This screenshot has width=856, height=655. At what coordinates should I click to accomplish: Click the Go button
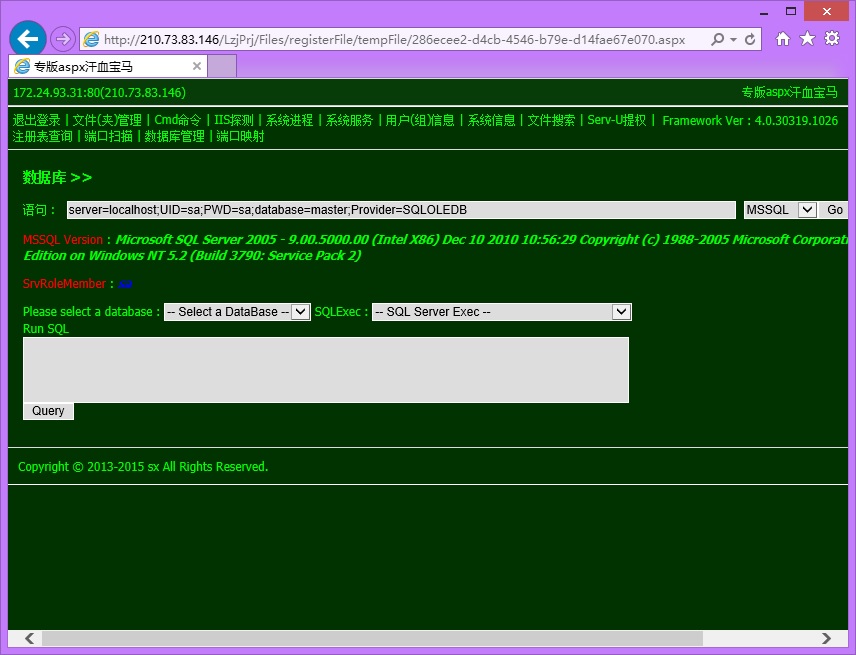[835, 210]
